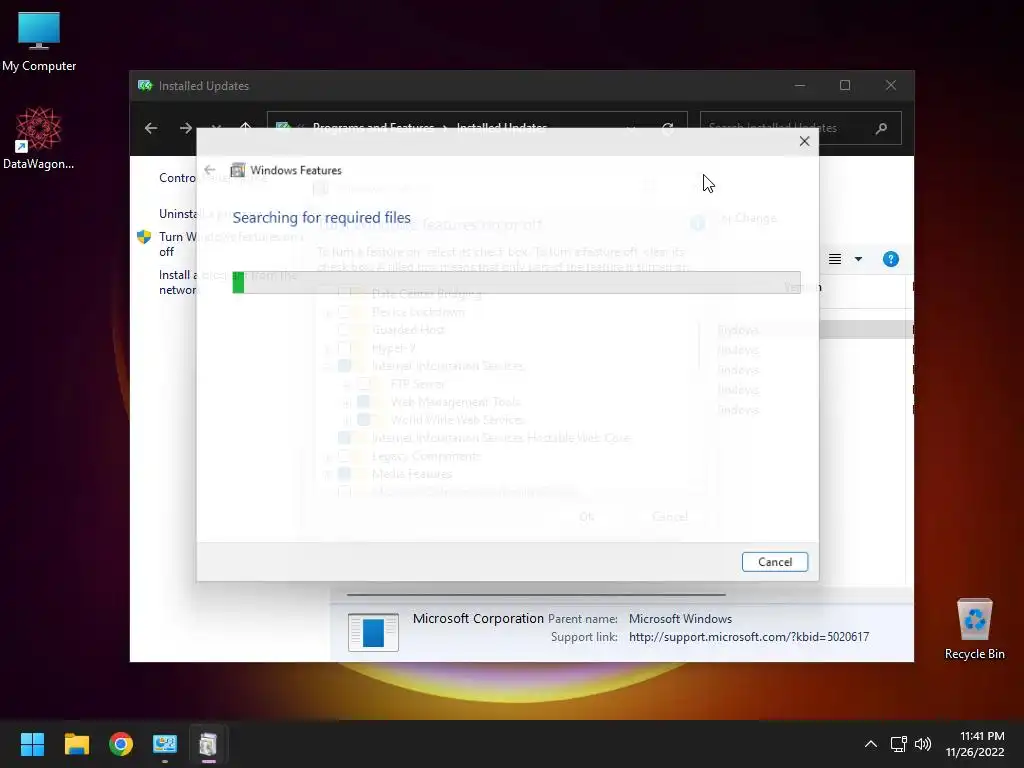1024x768 pixels.
Task: Click the Windows Features dialog title icon
Action: tap(238, 170)
